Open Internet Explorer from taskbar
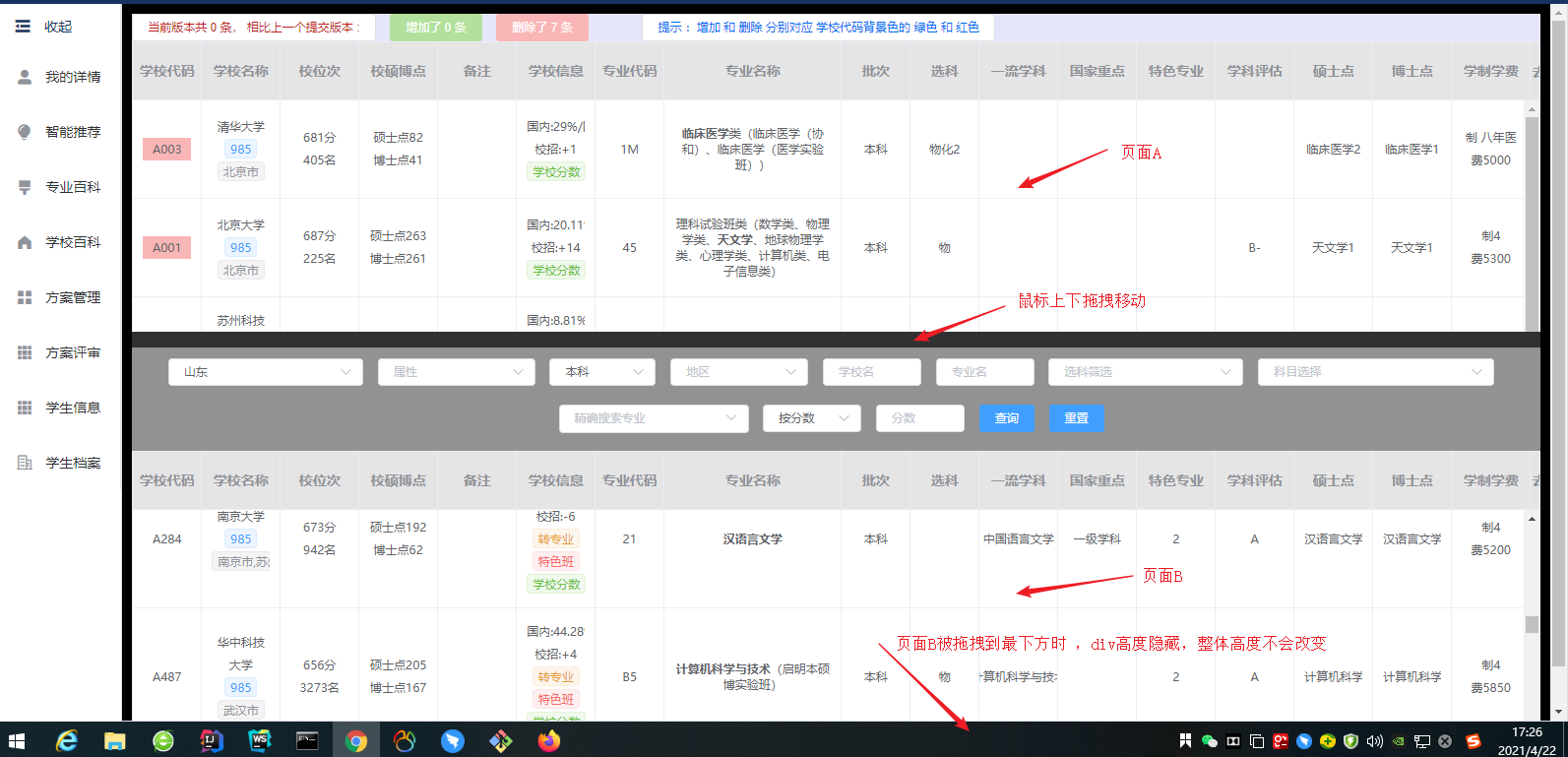Viewport: 1568px width, 757px height. click(67, 740)
